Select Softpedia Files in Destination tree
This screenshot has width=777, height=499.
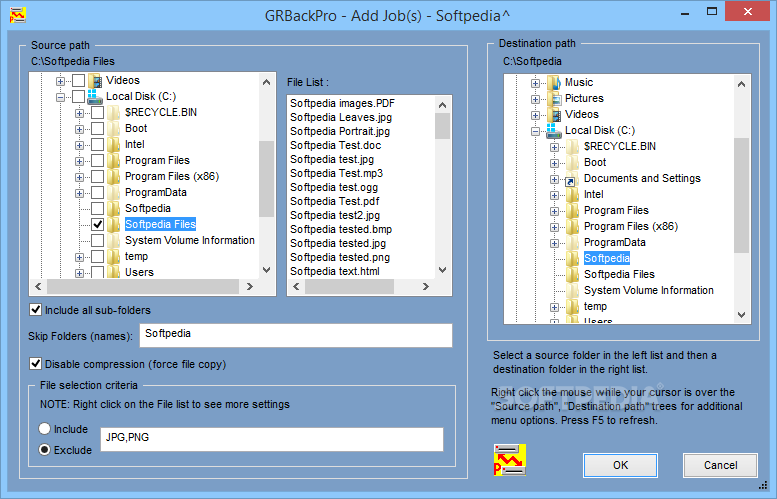pyautogui.click(x=619, y=274)
